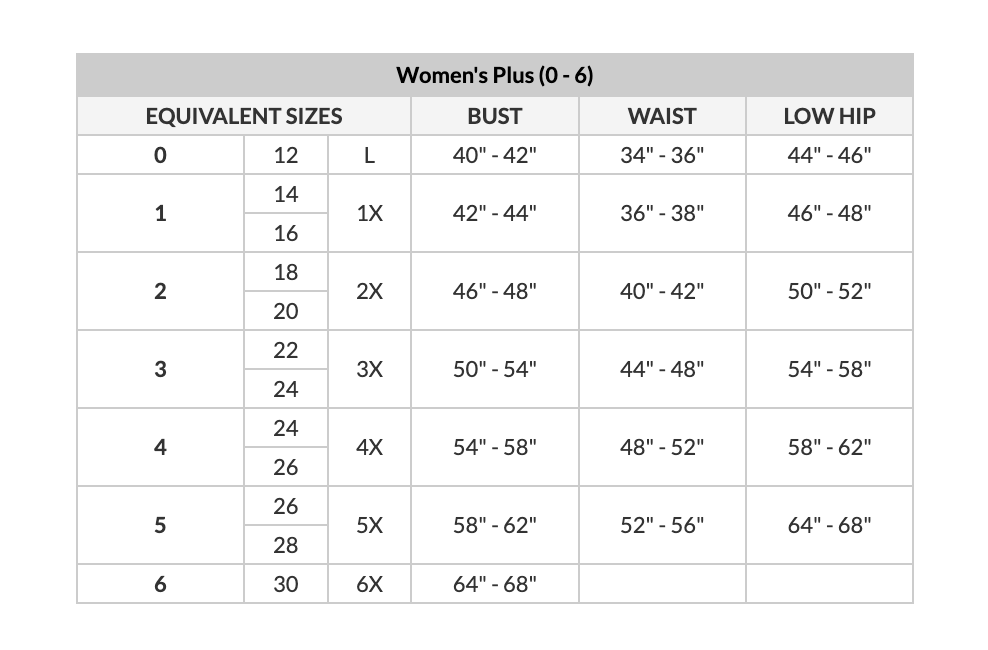Select the BUST column header
This screenshot has height=650, width=988.
494,116
